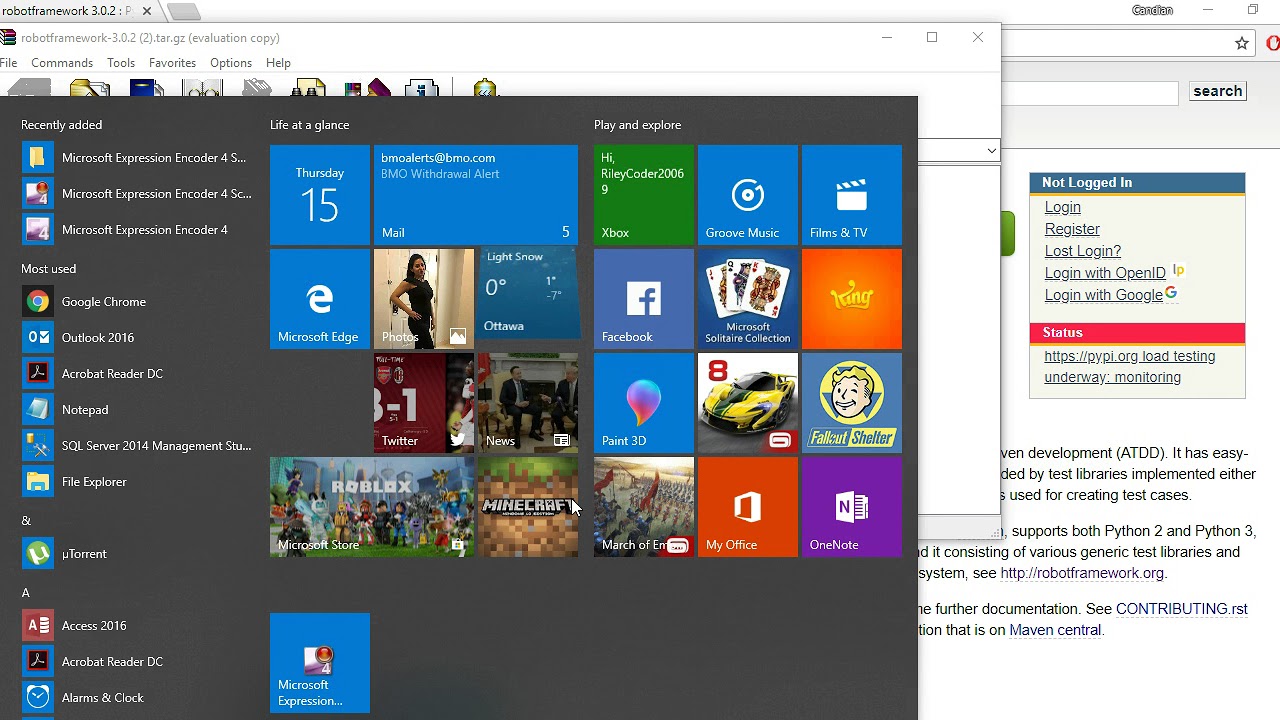Open the Lost Login? link
Viewport: 1280px width, 720px height.
1083,251
